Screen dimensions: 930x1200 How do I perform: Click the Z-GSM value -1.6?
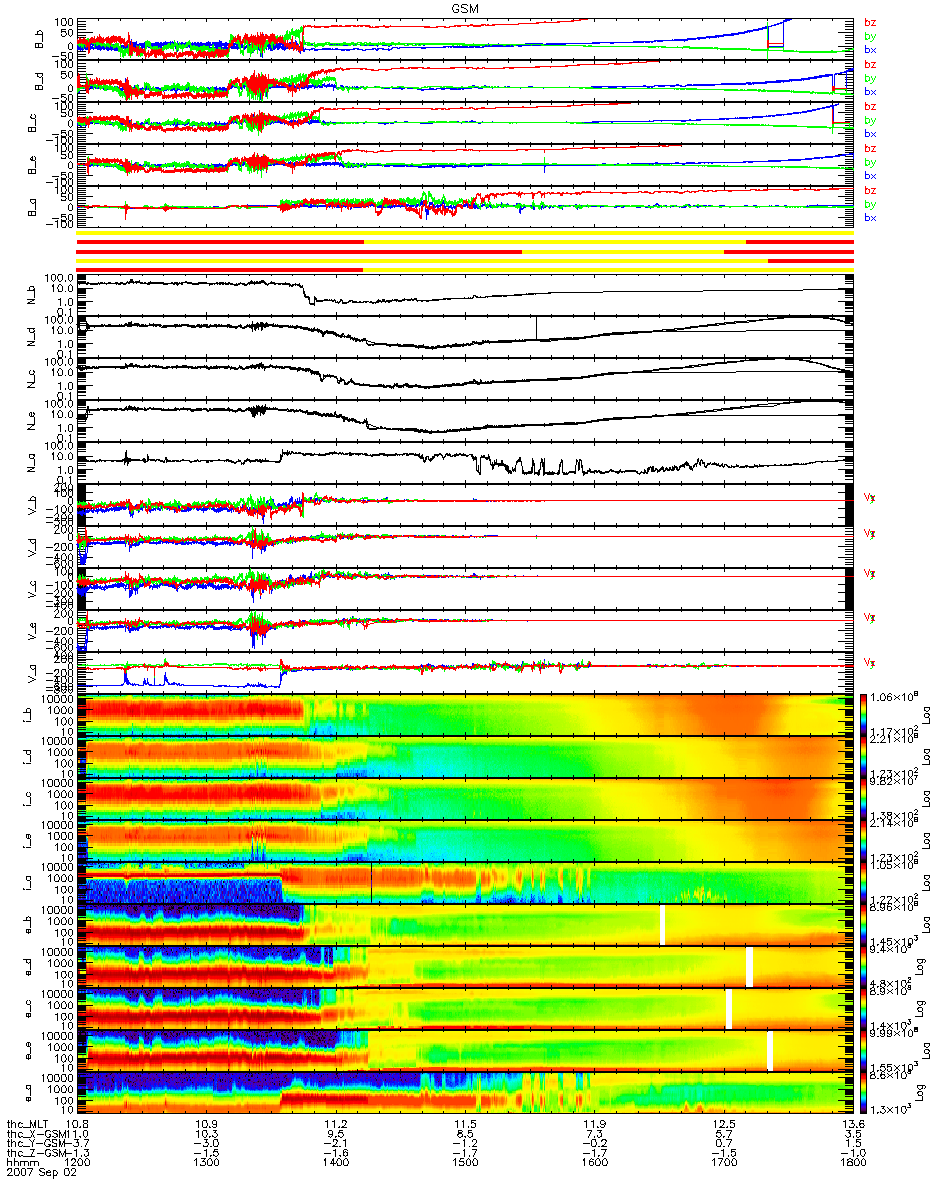336,1154
